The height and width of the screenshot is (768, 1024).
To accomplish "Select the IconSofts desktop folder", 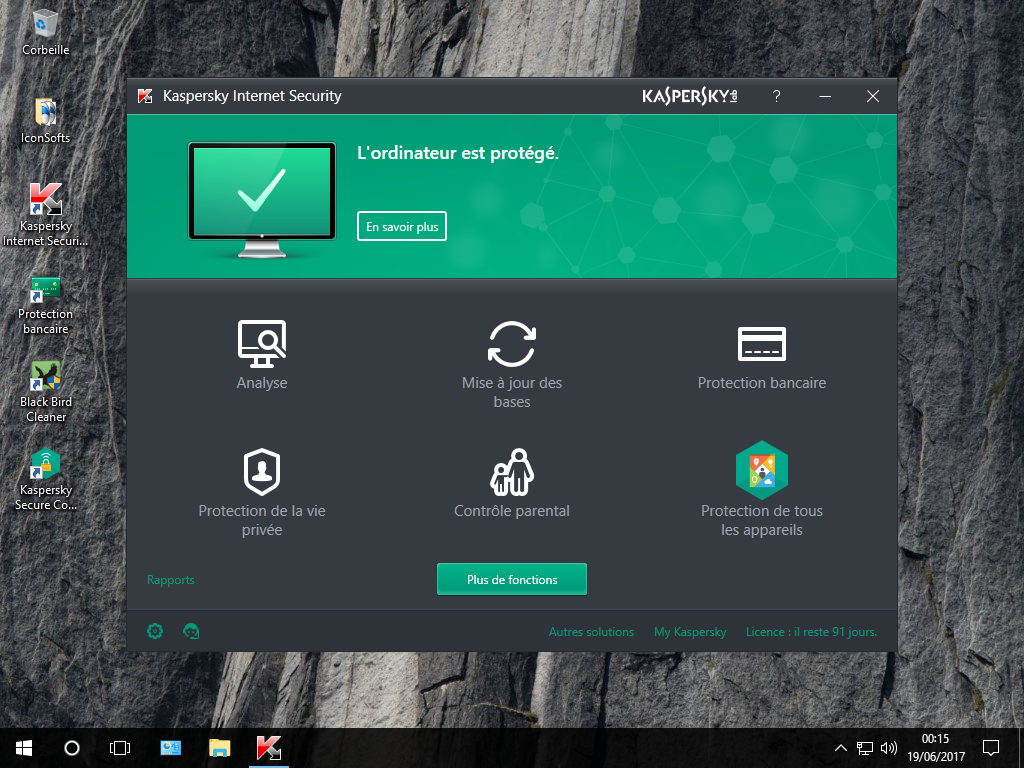I will coord(46,121).
